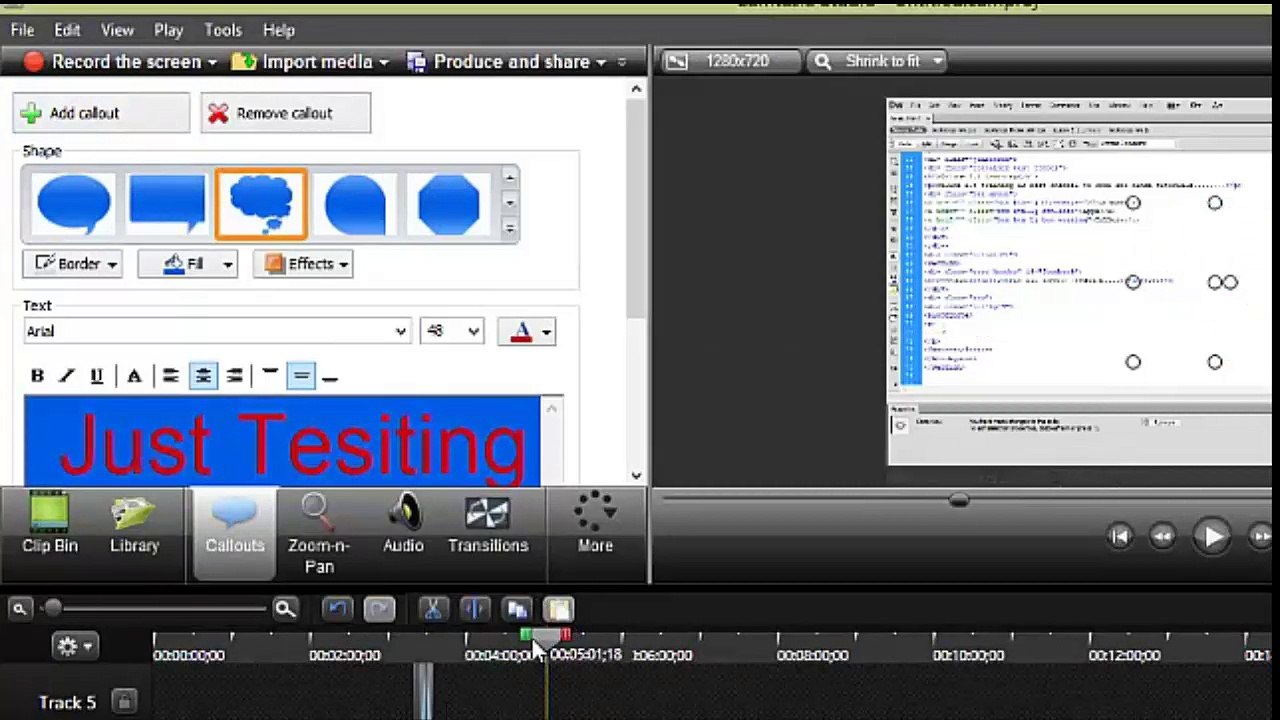Toggle bold text formatting
Screen dimensions: 1280x720
37,375
